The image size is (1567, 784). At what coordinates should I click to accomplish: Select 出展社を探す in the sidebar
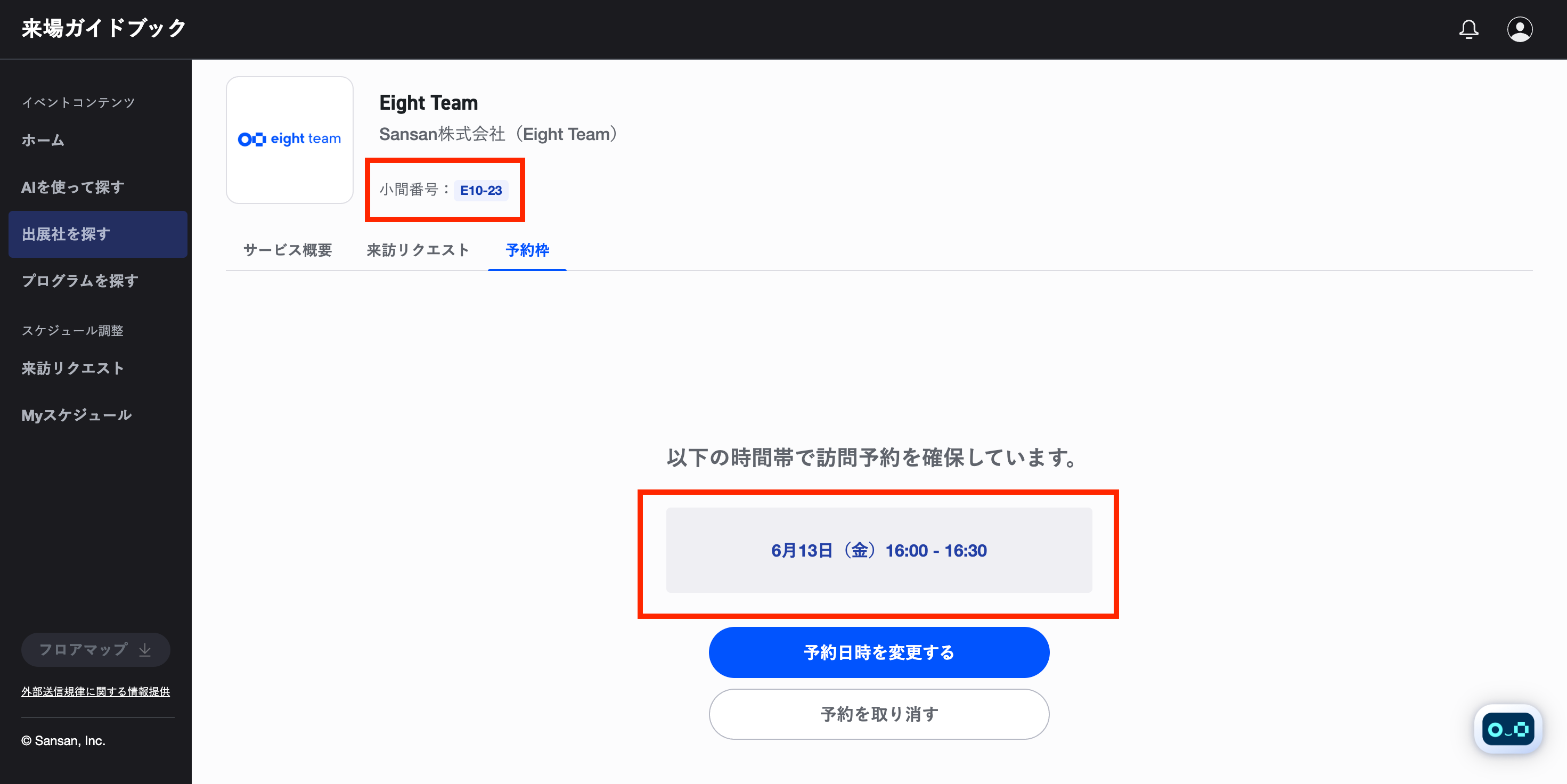click(x=98, y=234)
